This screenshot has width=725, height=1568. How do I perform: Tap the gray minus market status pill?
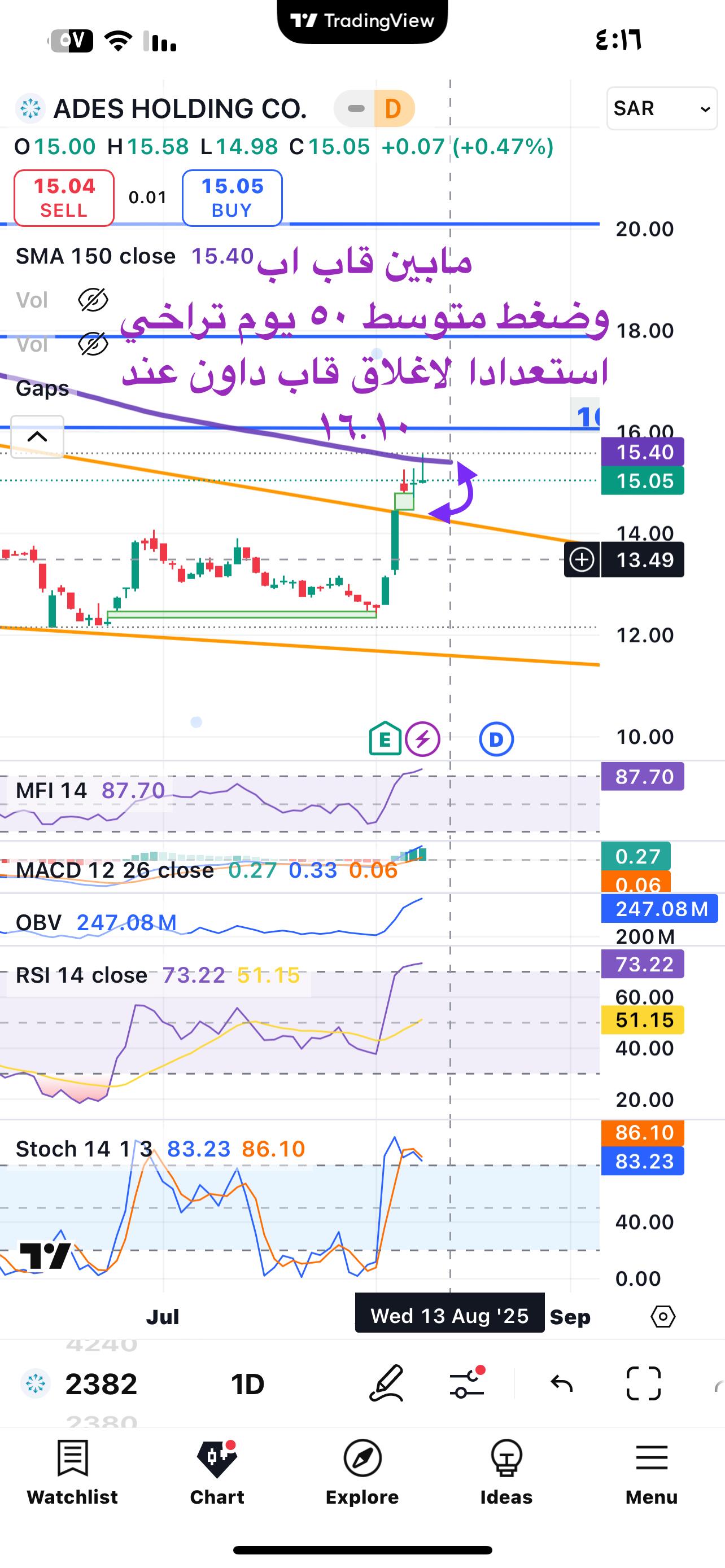click(355, 109)
